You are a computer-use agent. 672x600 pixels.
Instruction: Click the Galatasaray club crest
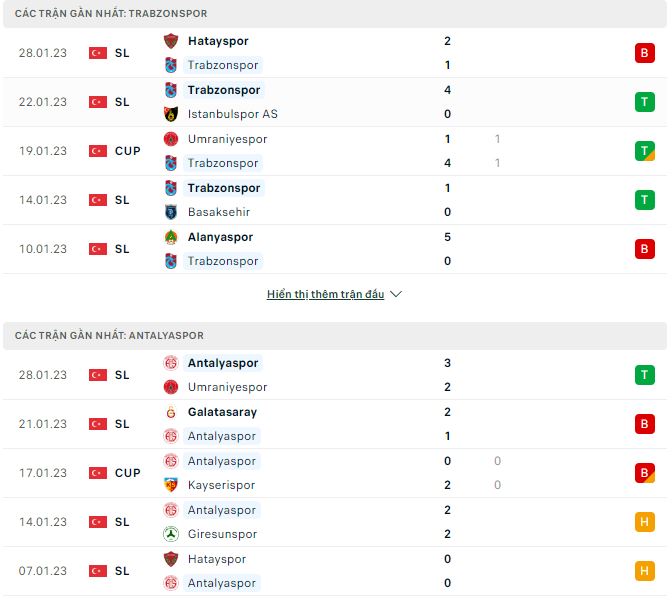tap(170, 412)
